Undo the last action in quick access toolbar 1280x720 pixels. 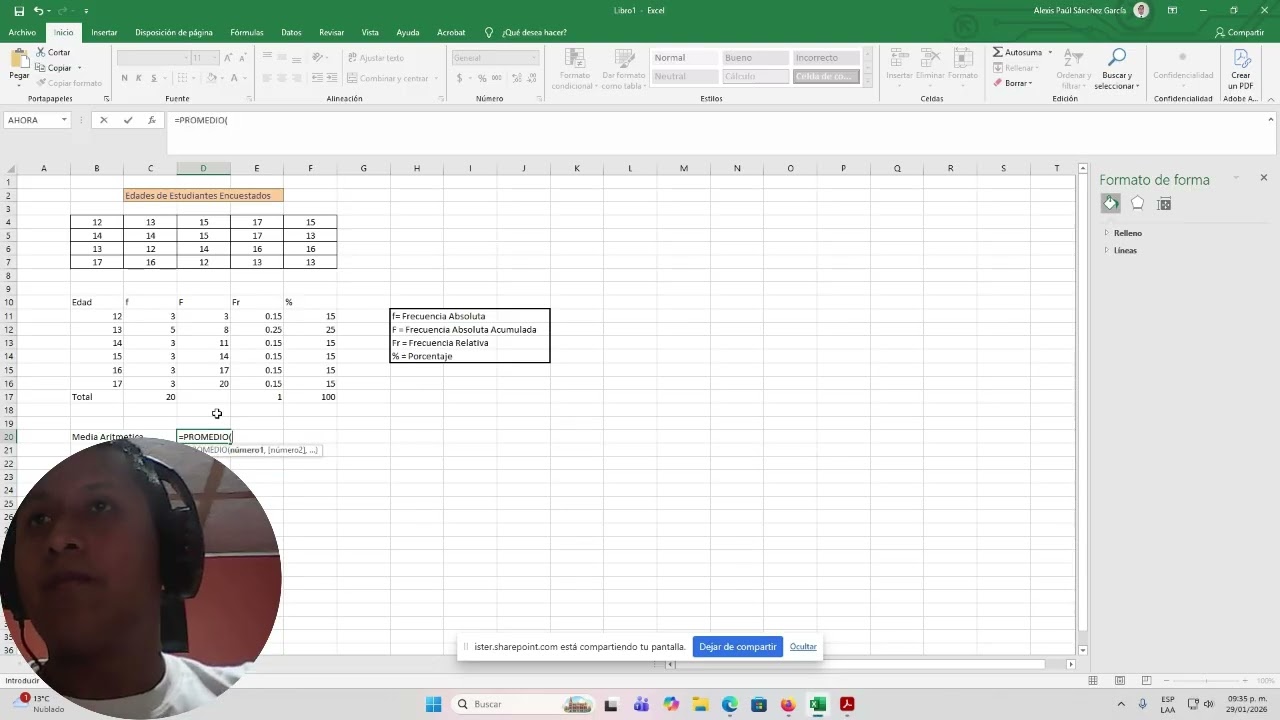[x=38, y=10]
